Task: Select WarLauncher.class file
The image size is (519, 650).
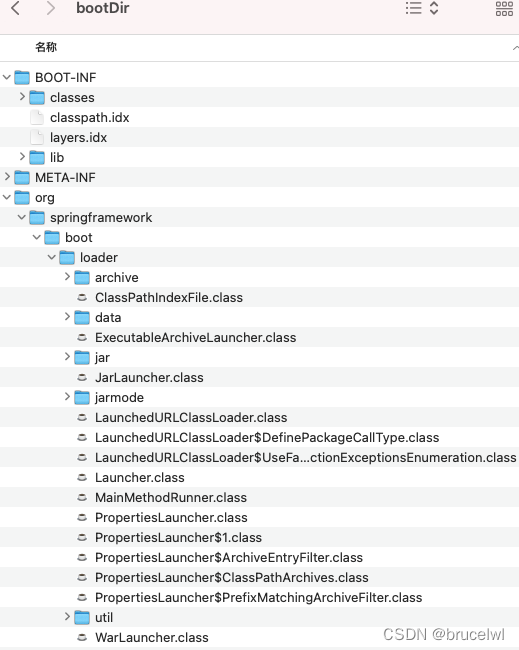Action: coord(152,638)
